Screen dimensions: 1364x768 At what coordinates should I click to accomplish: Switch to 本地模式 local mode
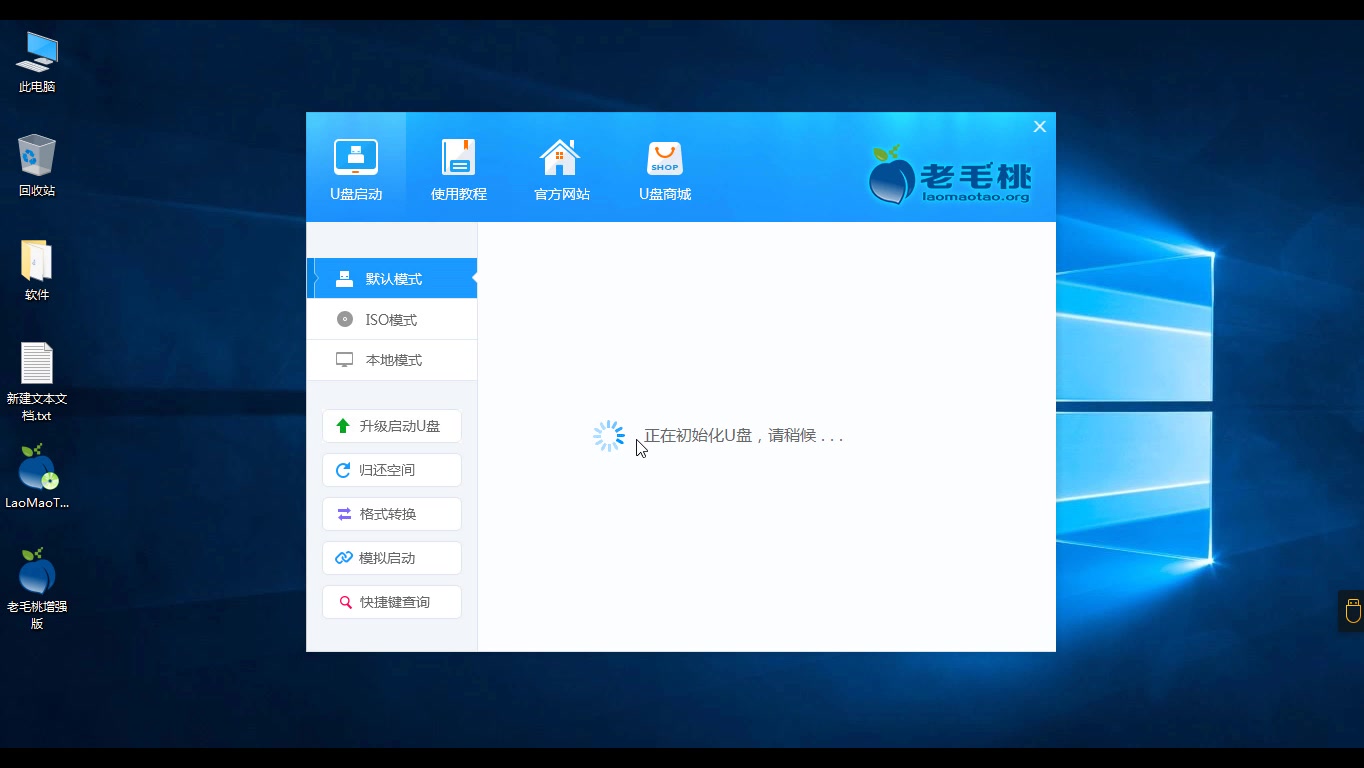click(x=391, y=360)
